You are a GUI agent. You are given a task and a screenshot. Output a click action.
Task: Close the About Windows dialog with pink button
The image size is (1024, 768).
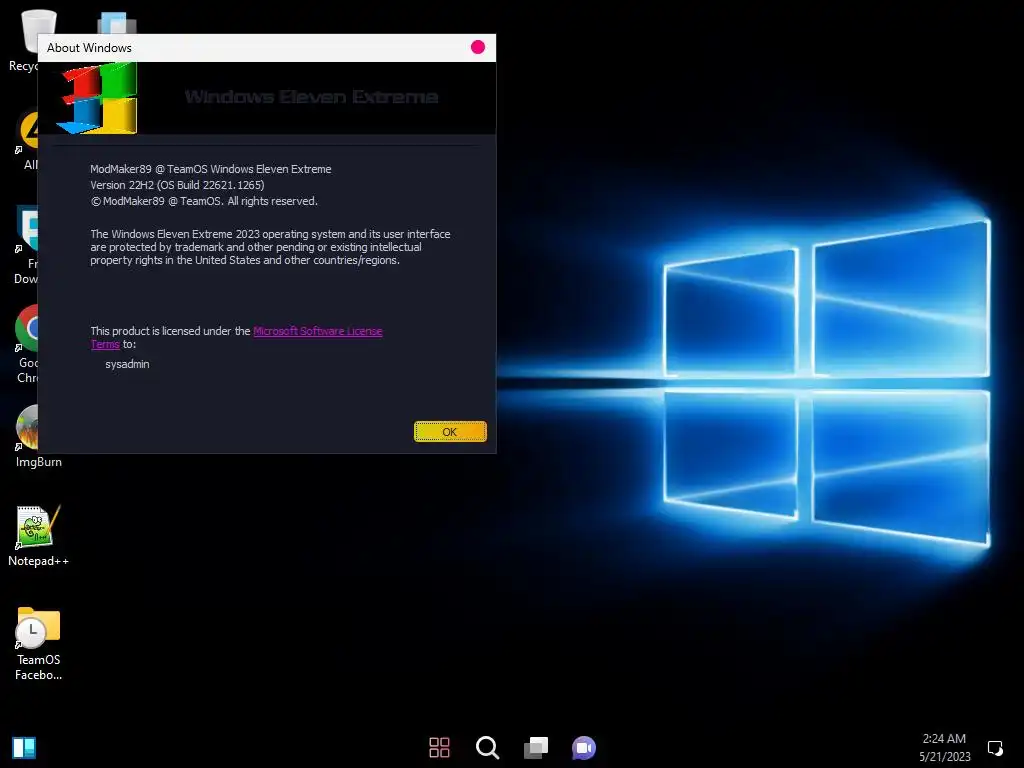[x=477, y=47]
